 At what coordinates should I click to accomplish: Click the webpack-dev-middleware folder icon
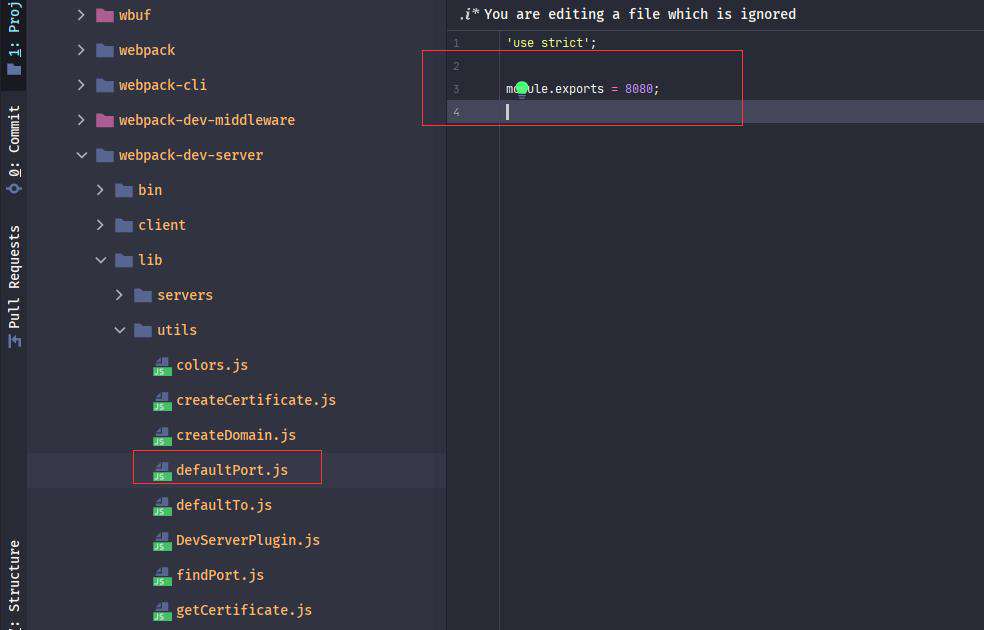coord(105,120)
